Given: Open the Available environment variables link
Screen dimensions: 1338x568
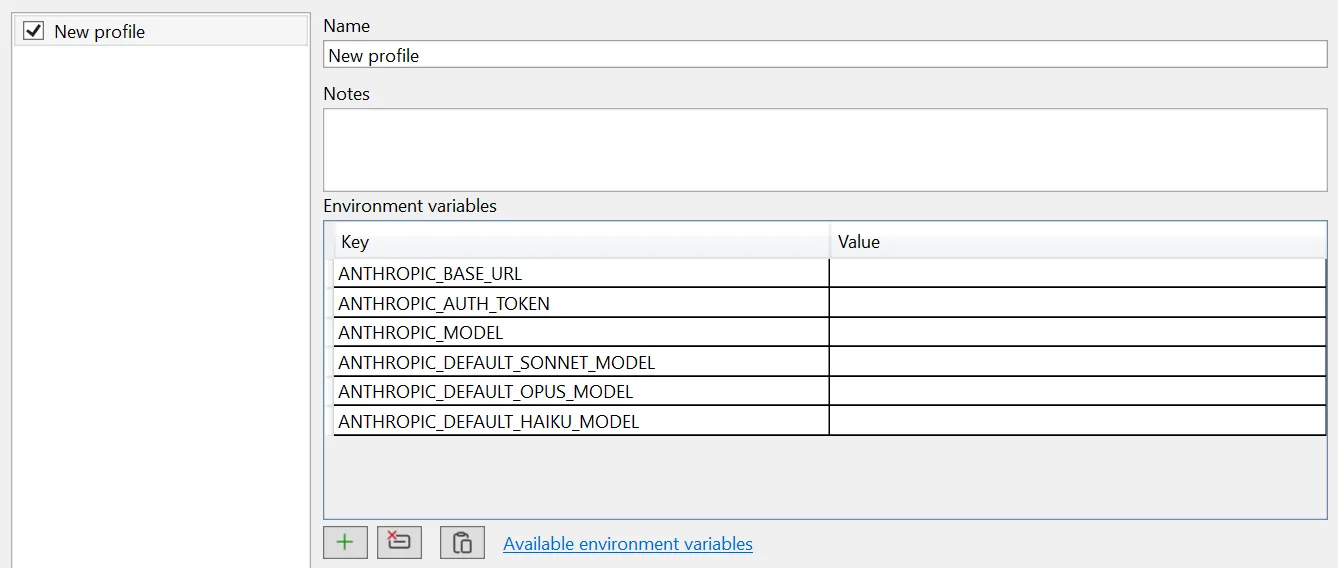Looking at the screenshot, I should coord(628,544).
